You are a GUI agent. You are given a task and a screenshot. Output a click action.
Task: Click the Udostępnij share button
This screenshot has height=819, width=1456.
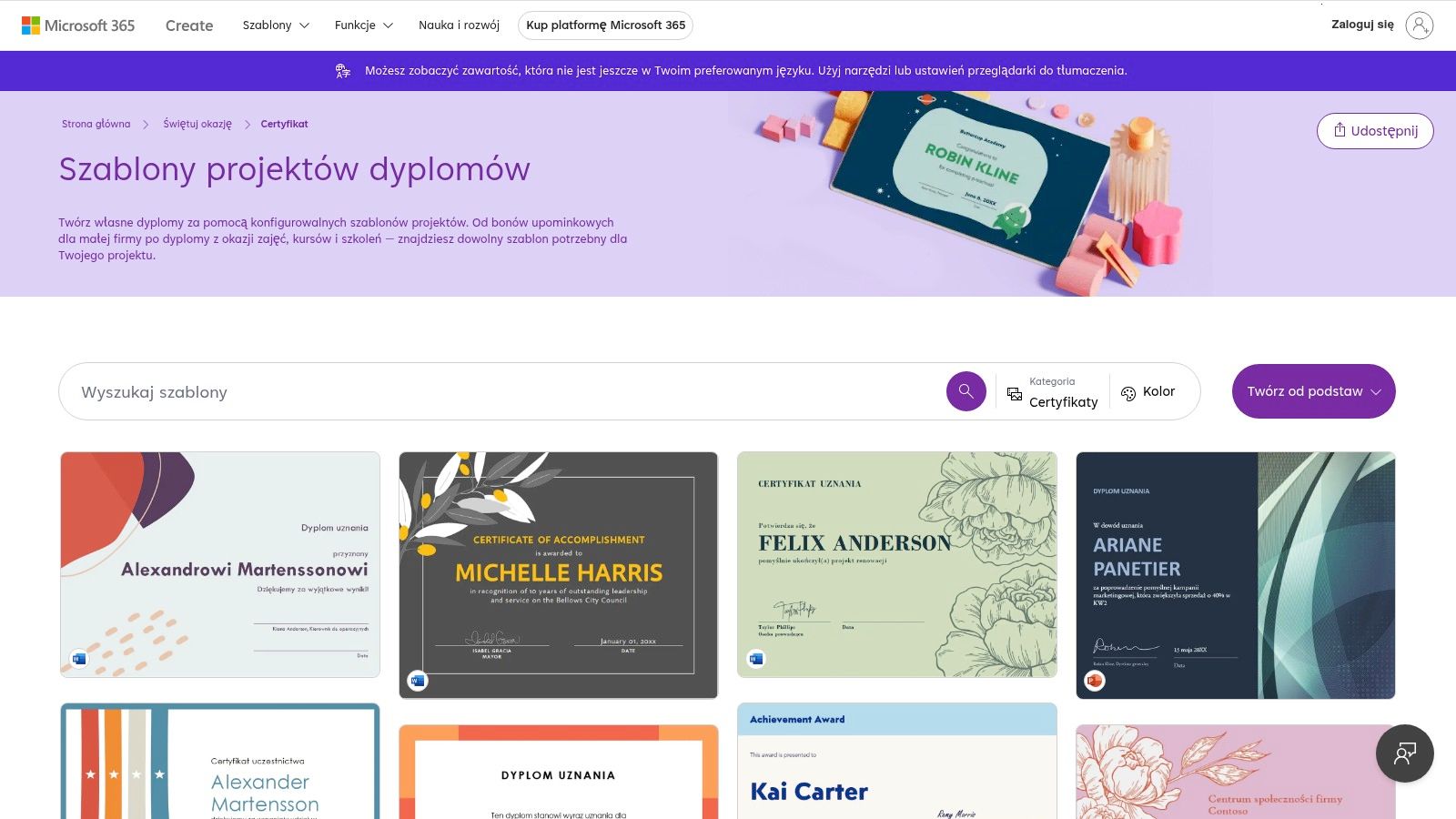1375,131
